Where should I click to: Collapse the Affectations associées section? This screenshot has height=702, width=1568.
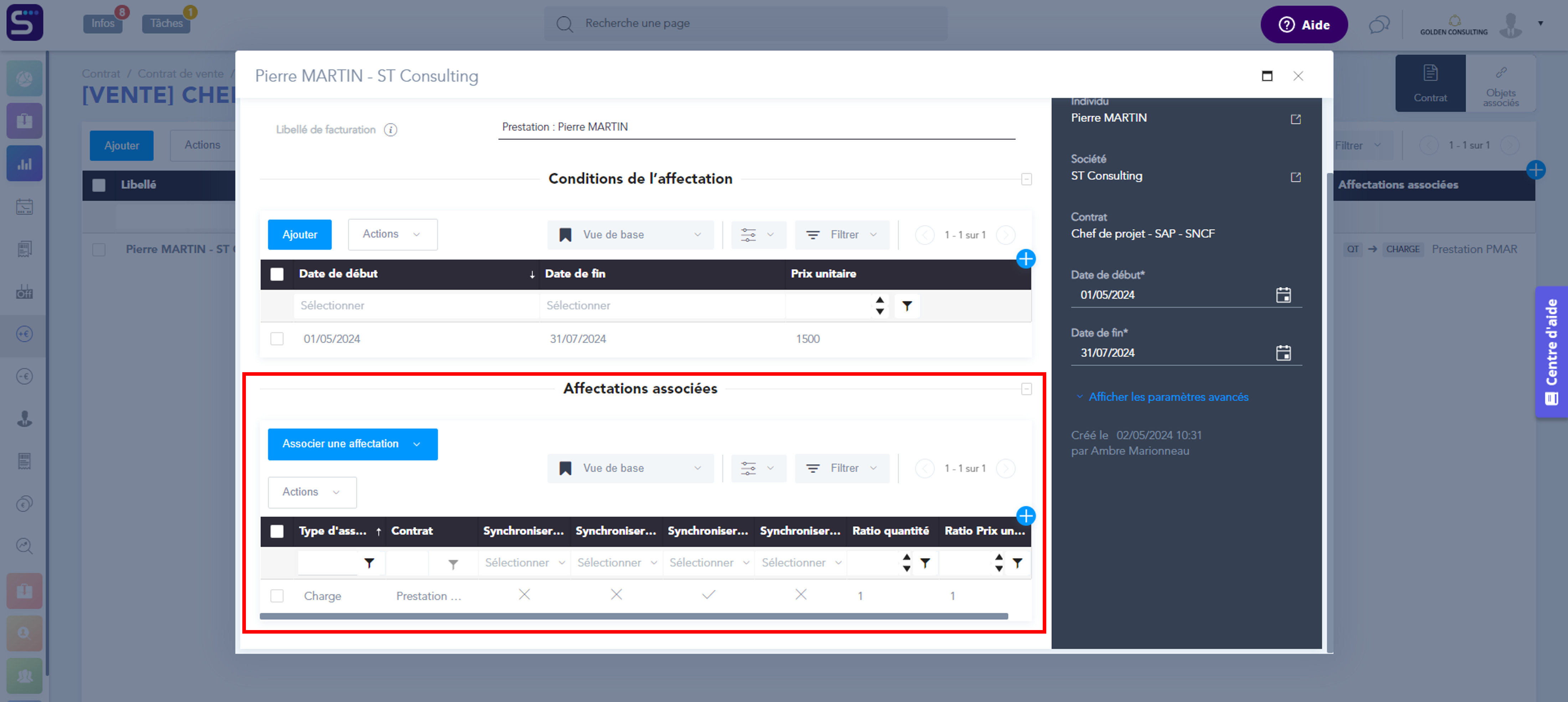pyautogui.click(x=1026, y=389)
